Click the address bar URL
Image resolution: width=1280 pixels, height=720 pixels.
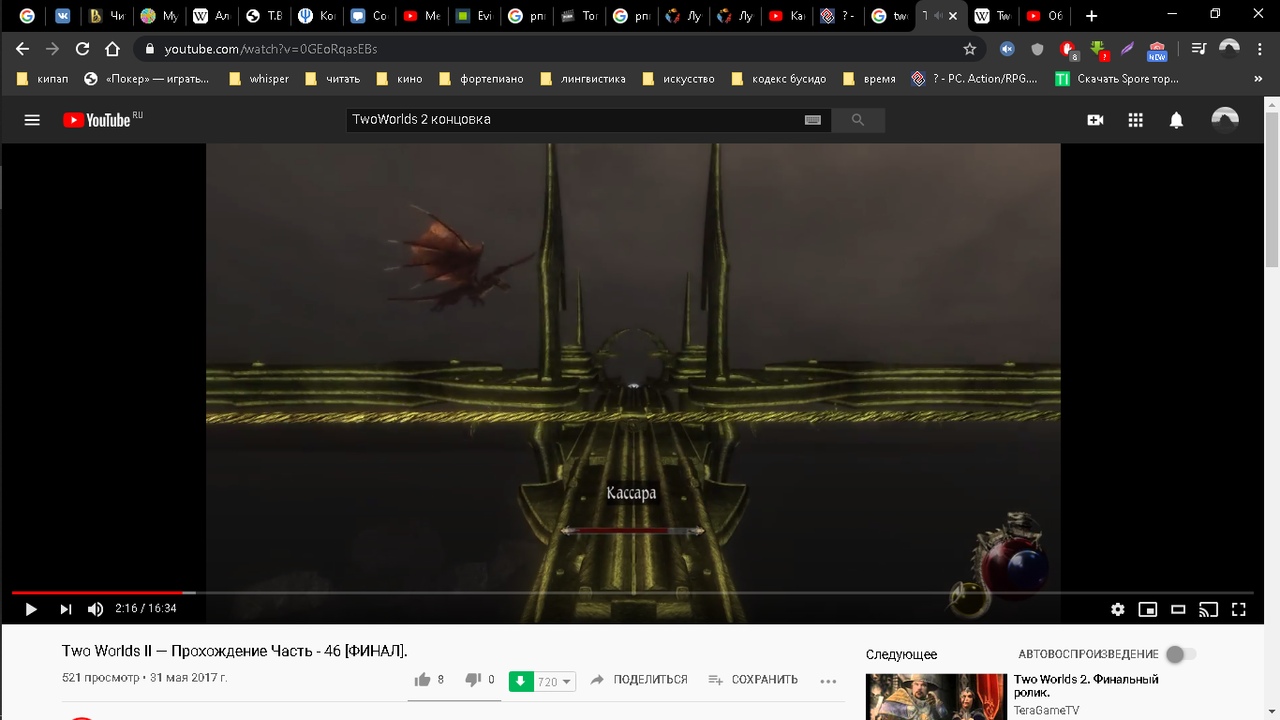271,49
